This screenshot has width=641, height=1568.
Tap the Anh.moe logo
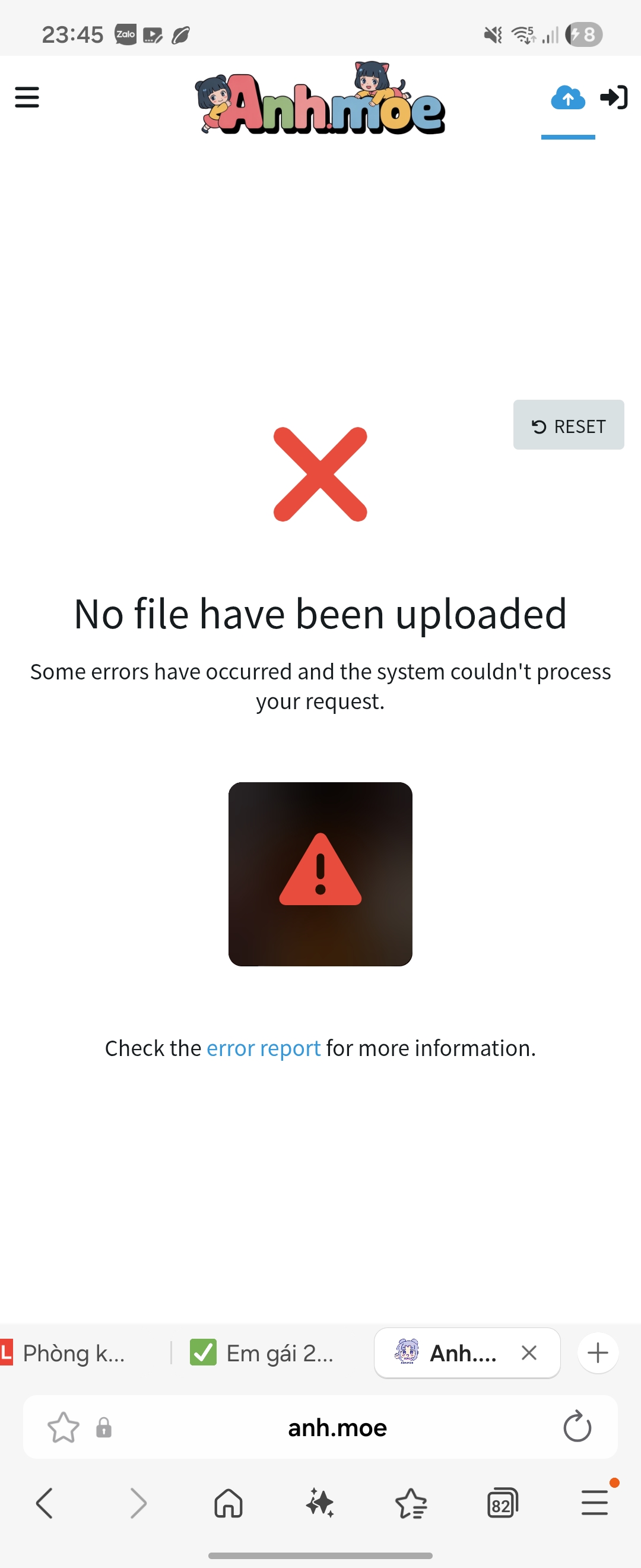[x=320, y=98]
